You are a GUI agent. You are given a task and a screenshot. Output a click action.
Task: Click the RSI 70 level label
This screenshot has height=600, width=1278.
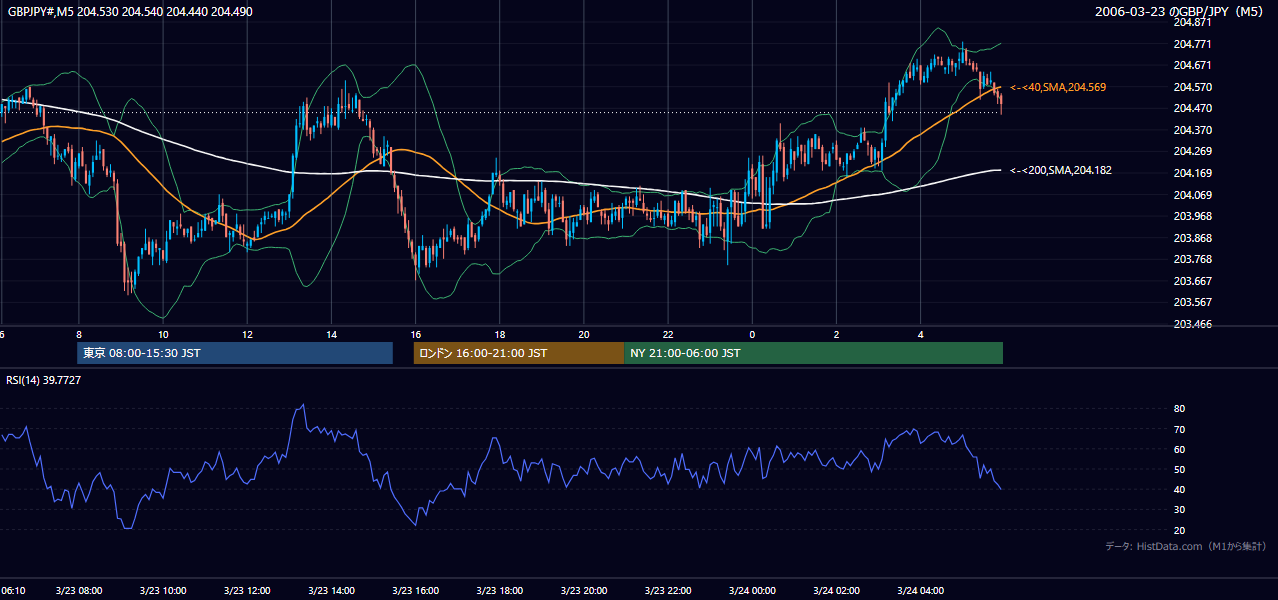(1179, 429)
